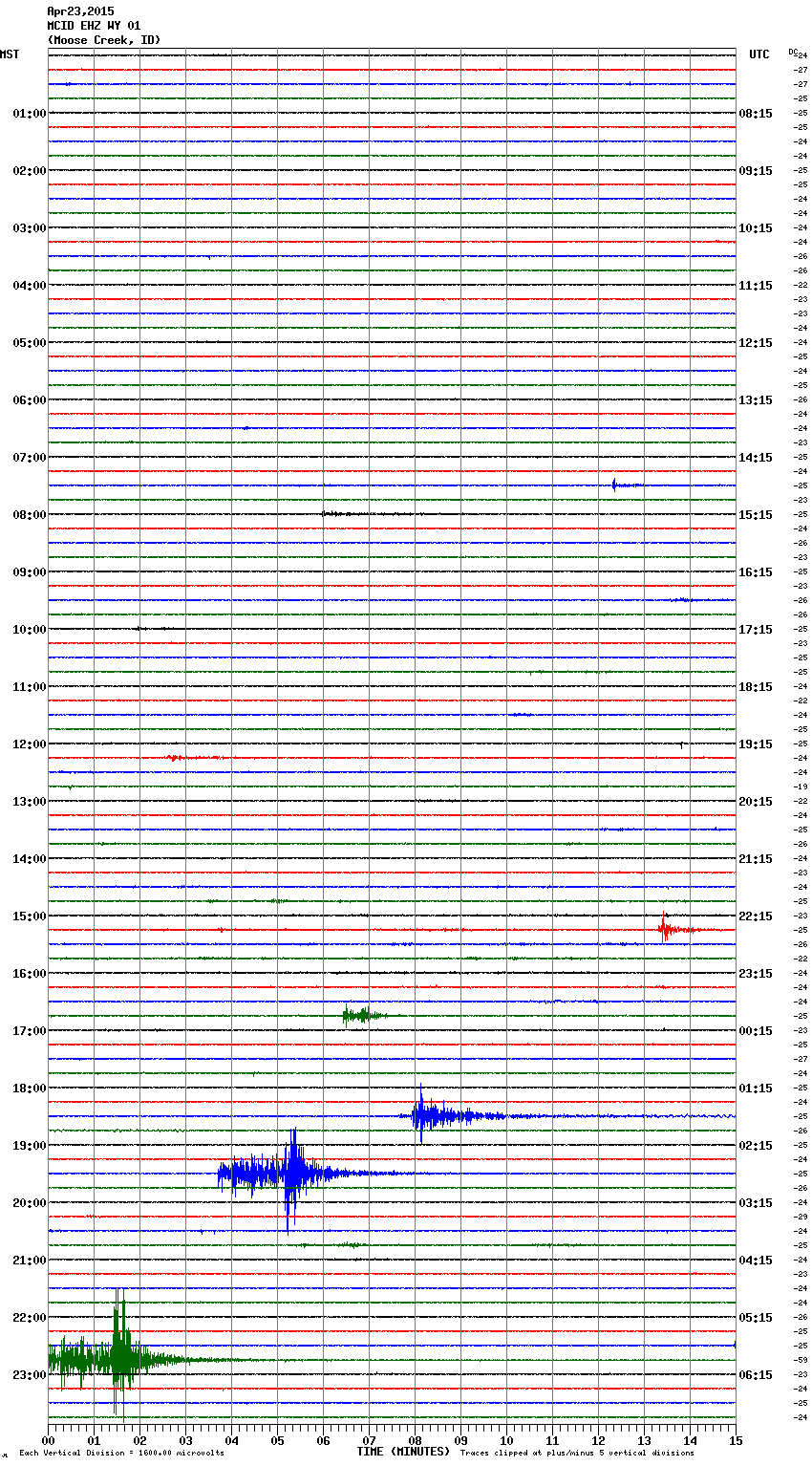Select the 05:00 MST row label
This screenshot has height=1466, width=812.
[30, 343]
